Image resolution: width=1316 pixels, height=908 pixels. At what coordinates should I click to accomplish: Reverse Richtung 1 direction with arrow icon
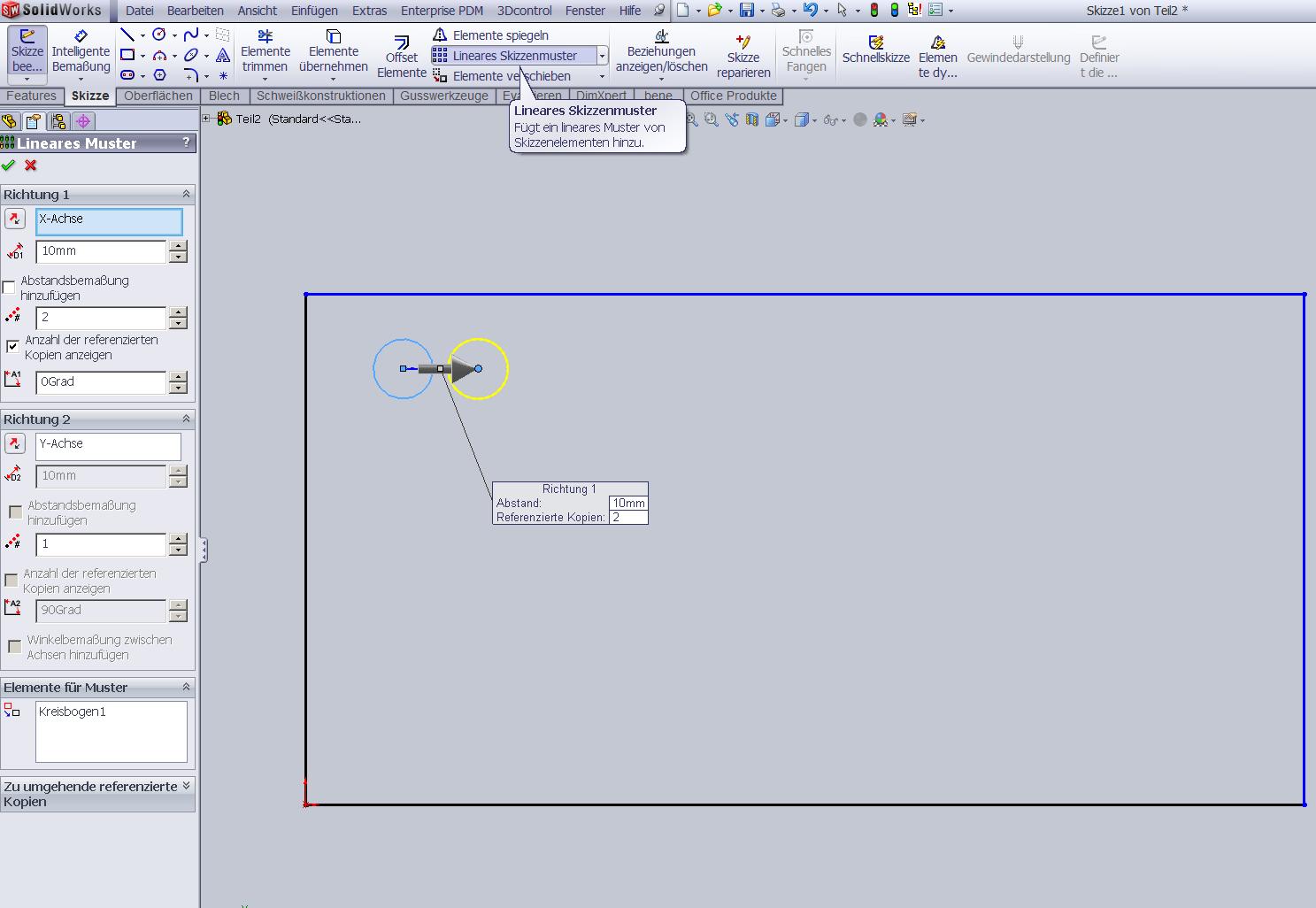pyautogui.click(x=15, y=219)
